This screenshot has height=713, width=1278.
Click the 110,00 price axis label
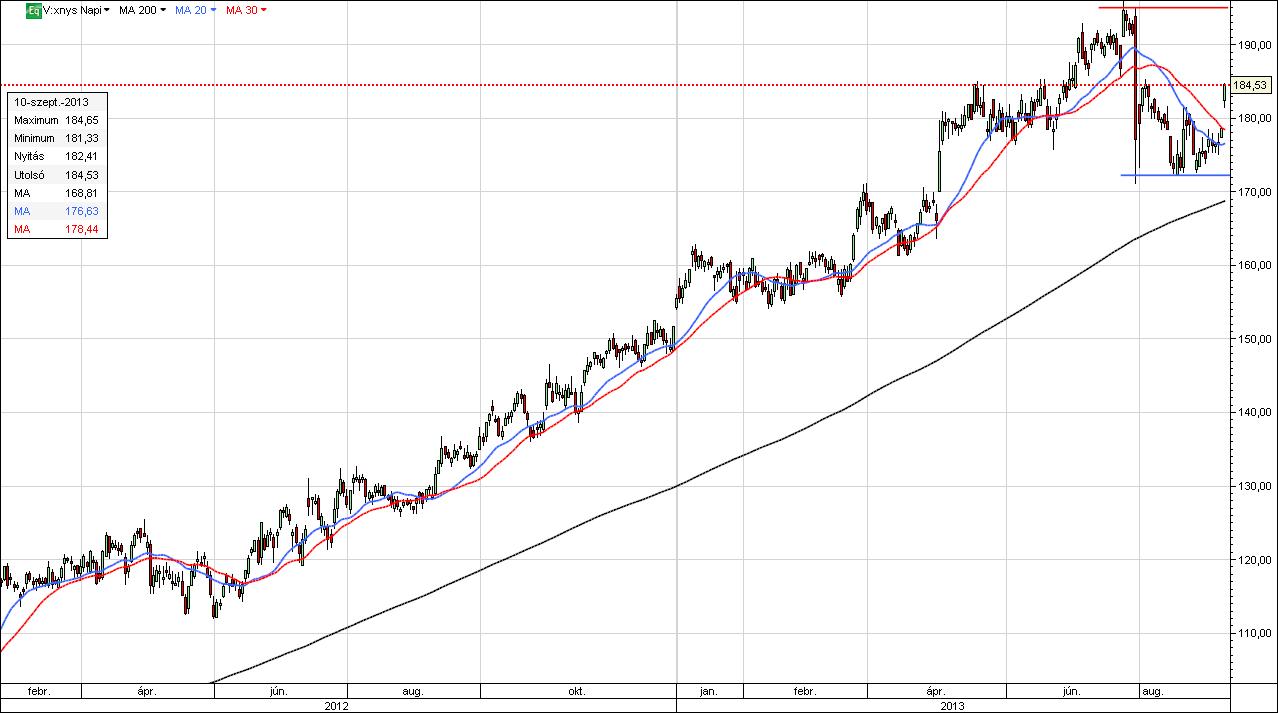tap(1254, 633)
